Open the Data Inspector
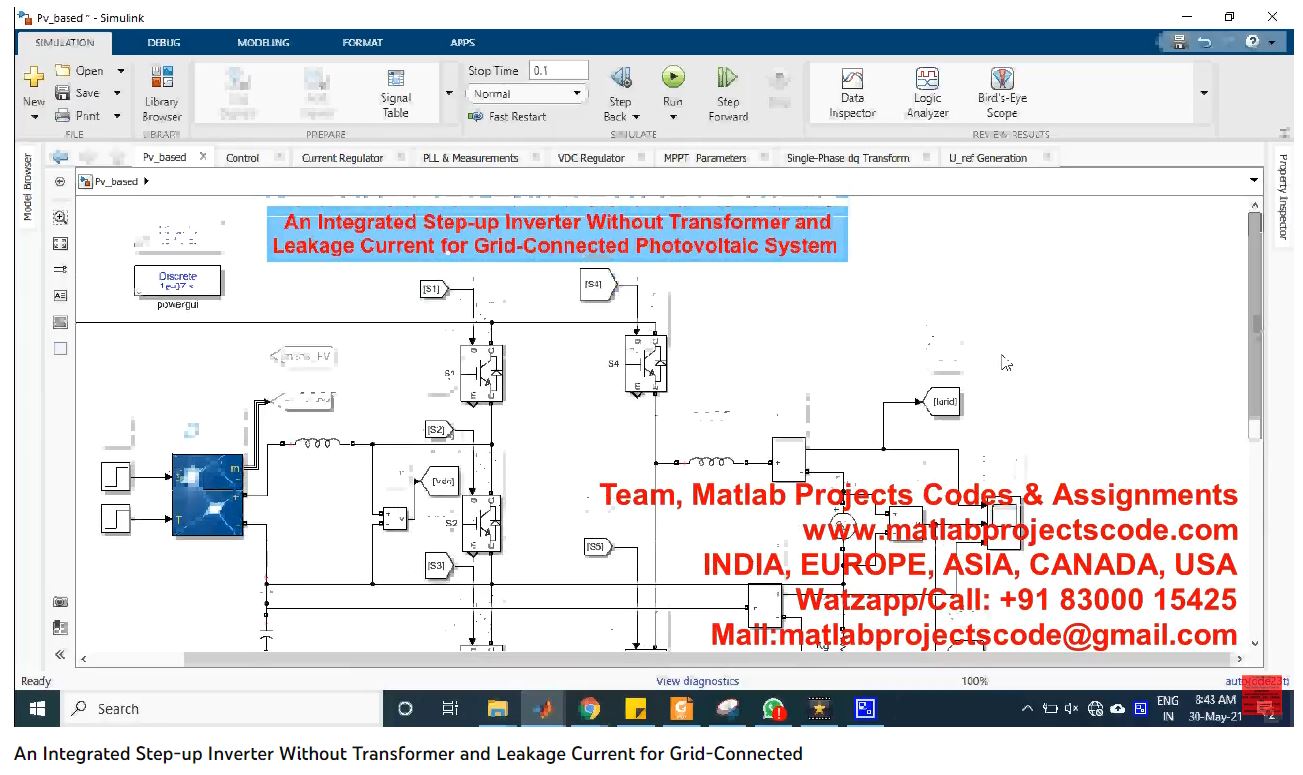 [852, 93]
